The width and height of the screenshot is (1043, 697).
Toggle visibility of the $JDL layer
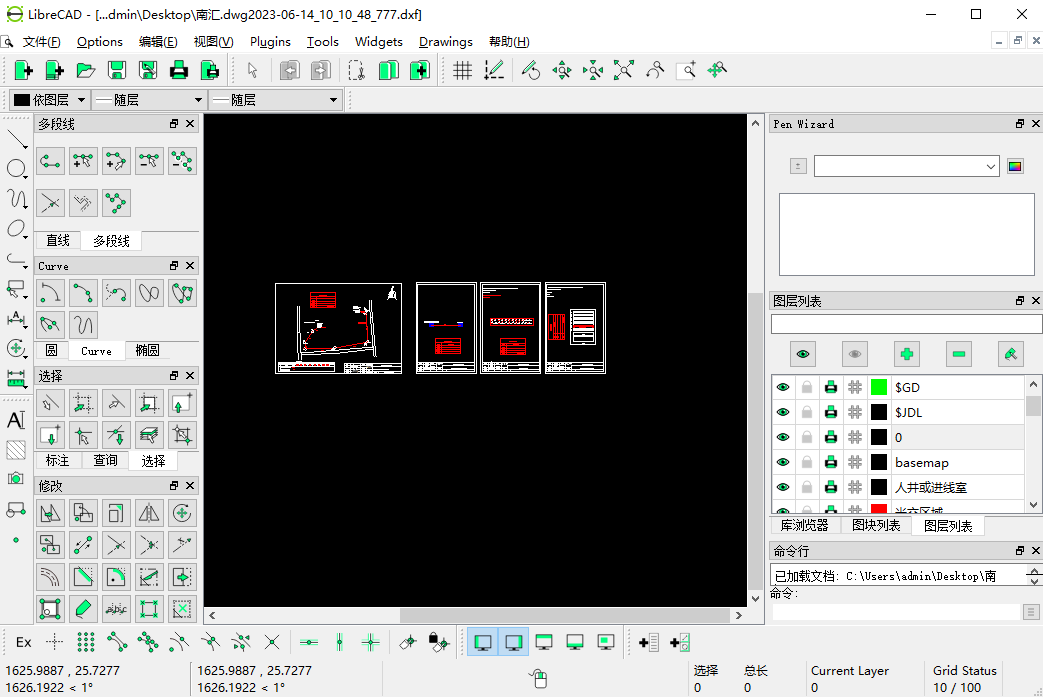(x=783, y=412)
